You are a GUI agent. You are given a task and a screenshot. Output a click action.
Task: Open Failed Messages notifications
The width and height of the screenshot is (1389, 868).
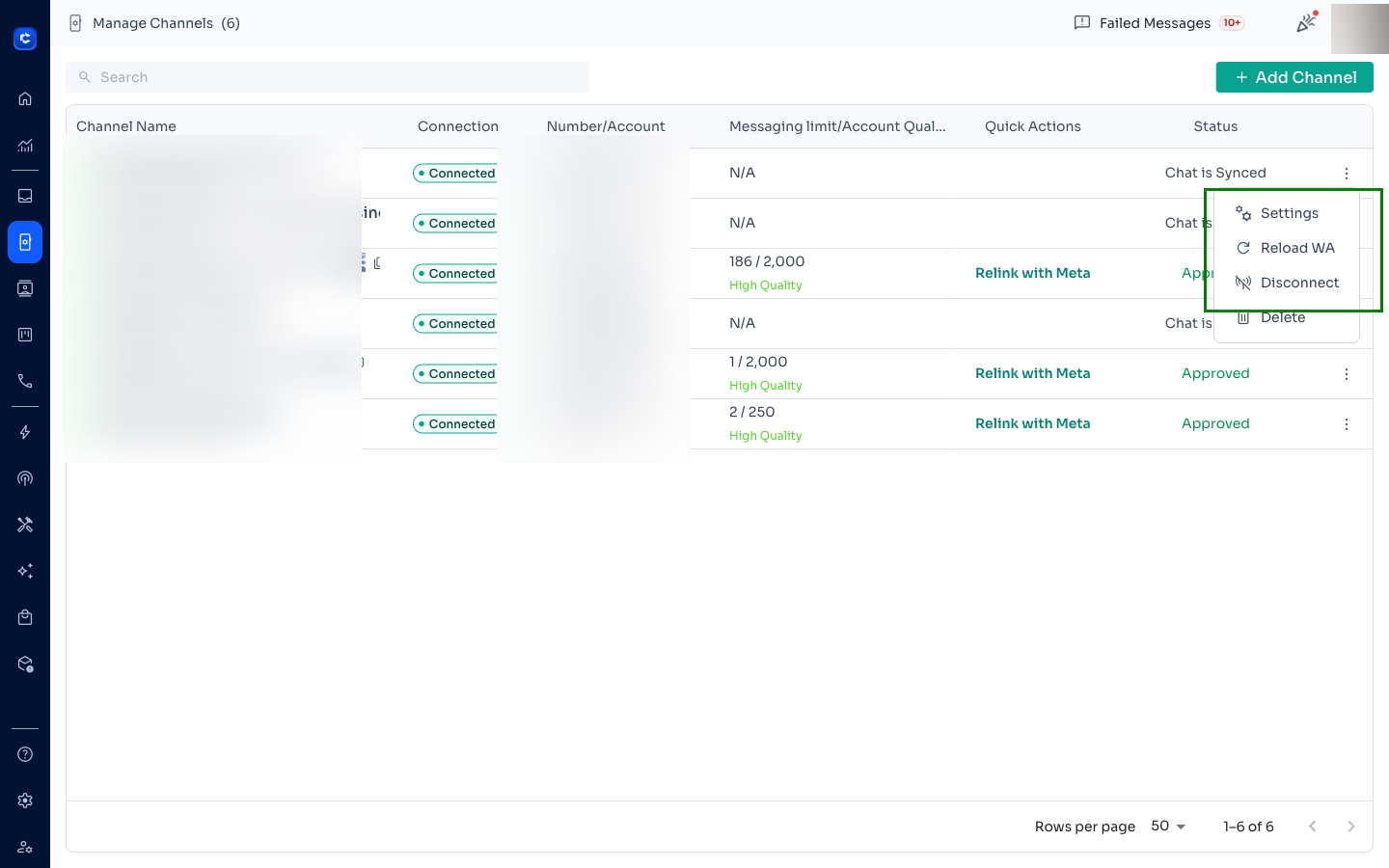tap(1159, 23)
